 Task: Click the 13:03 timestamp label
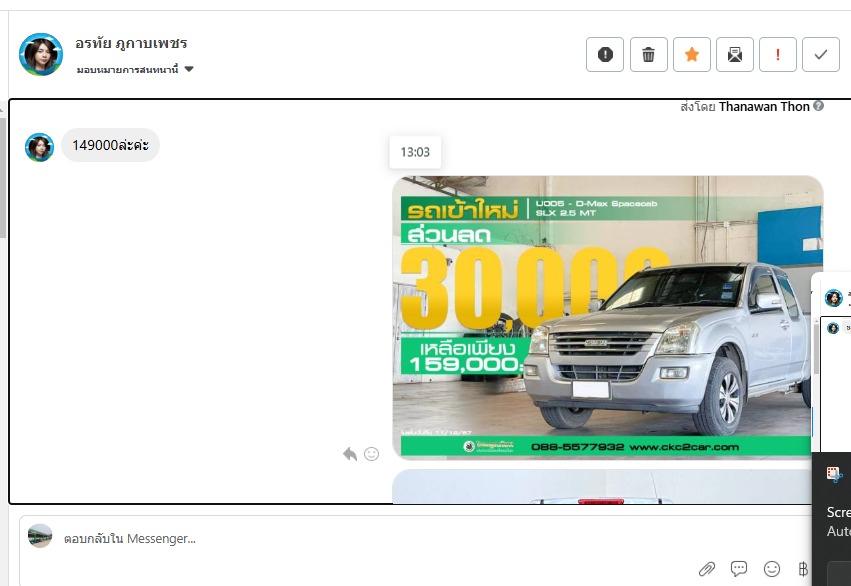(415, 152)
